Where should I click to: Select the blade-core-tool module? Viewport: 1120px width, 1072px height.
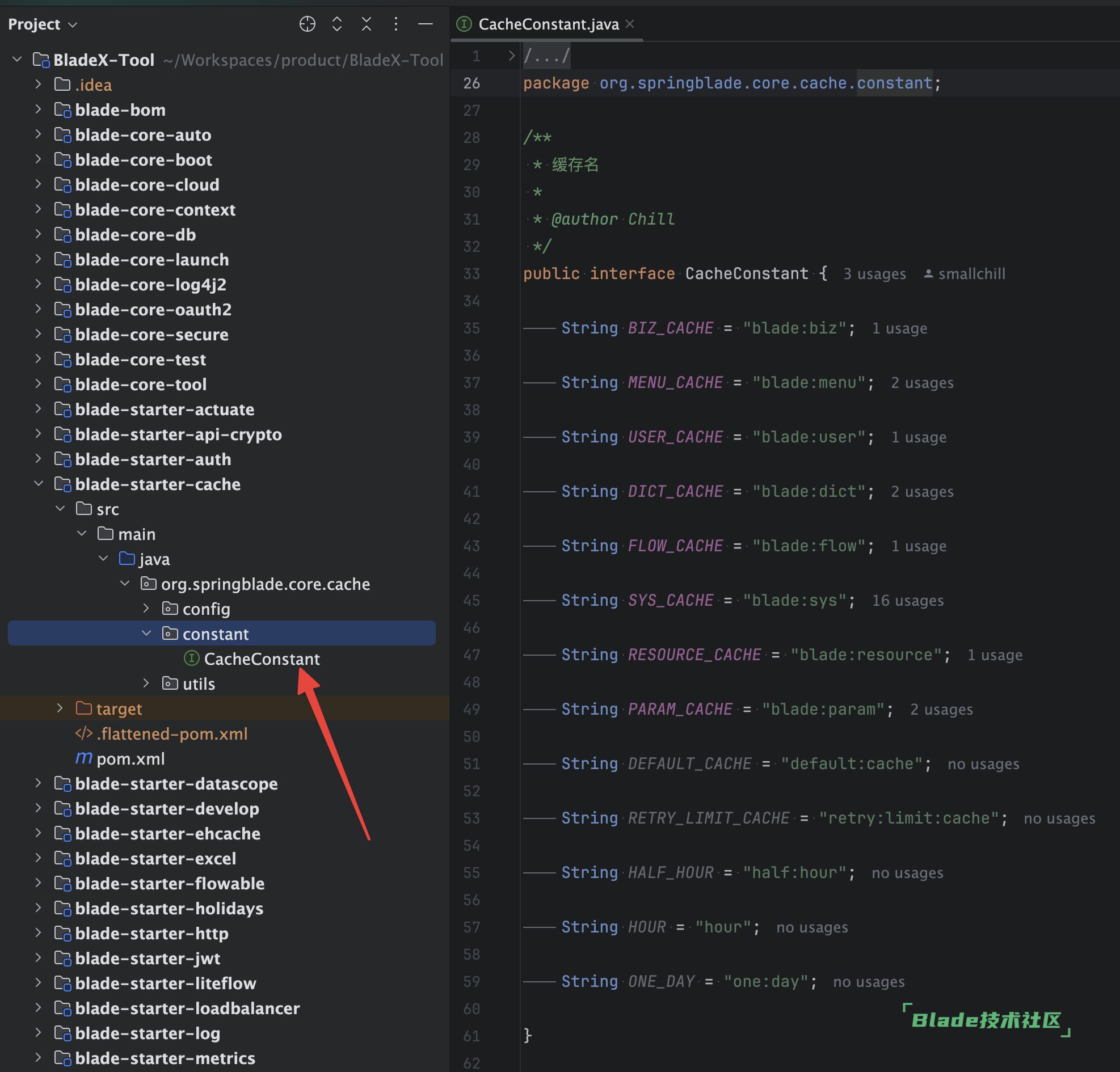point(141,385)
